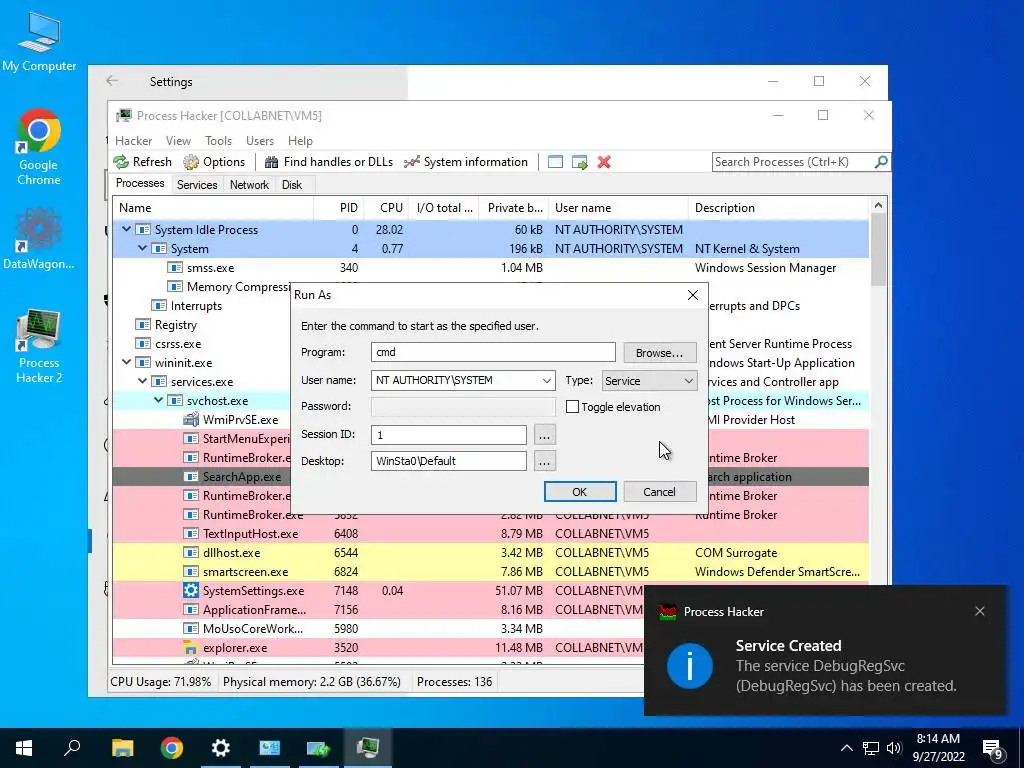Click the Desktop input field
Image resolution: width=1024 pixels, height=768 pixels.
(449, 461)
